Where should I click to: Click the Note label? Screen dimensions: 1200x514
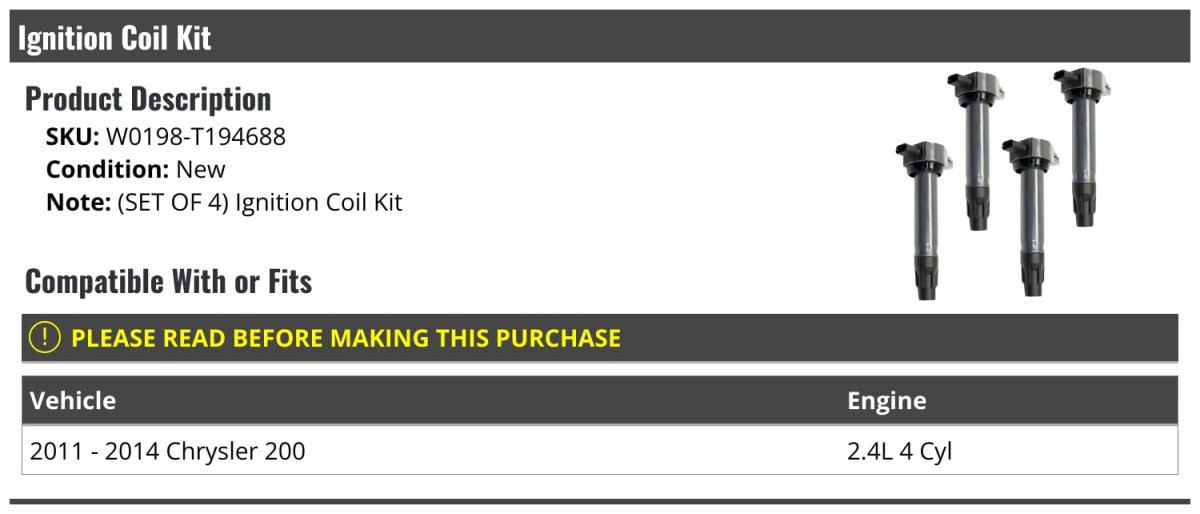[x=78, y=202]
